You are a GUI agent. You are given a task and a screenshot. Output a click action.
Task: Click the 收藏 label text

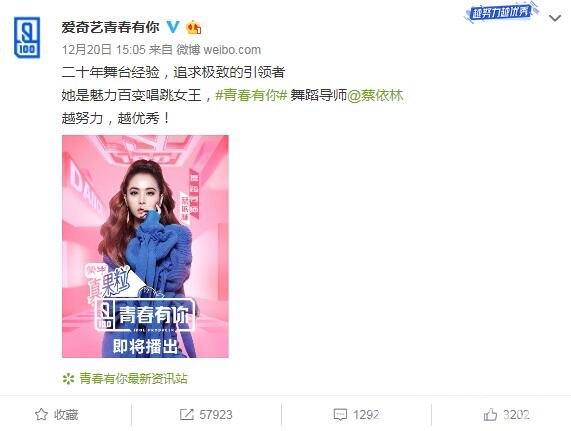(x=66, y=415)
